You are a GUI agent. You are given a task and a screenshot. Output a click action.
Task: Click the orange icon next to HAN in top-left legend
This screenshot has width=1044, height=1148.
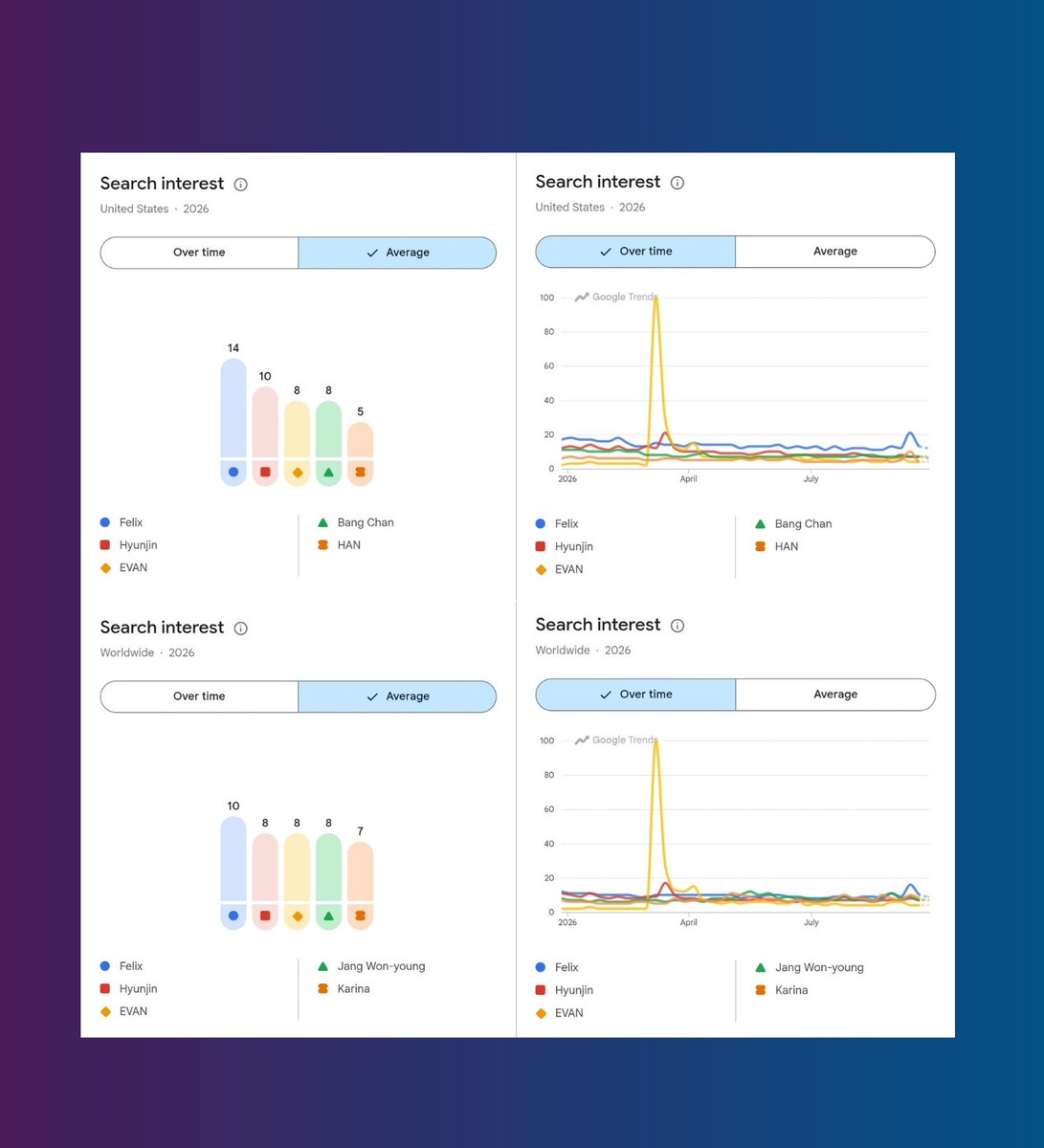[322, 545]
